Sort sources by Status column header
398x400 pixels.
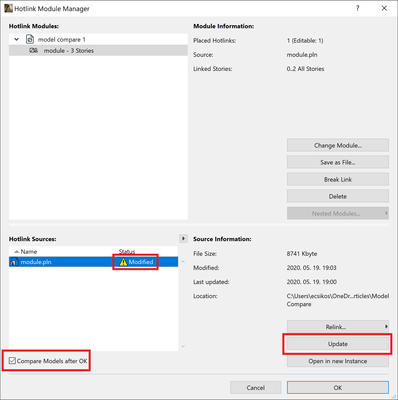[127, 252]
